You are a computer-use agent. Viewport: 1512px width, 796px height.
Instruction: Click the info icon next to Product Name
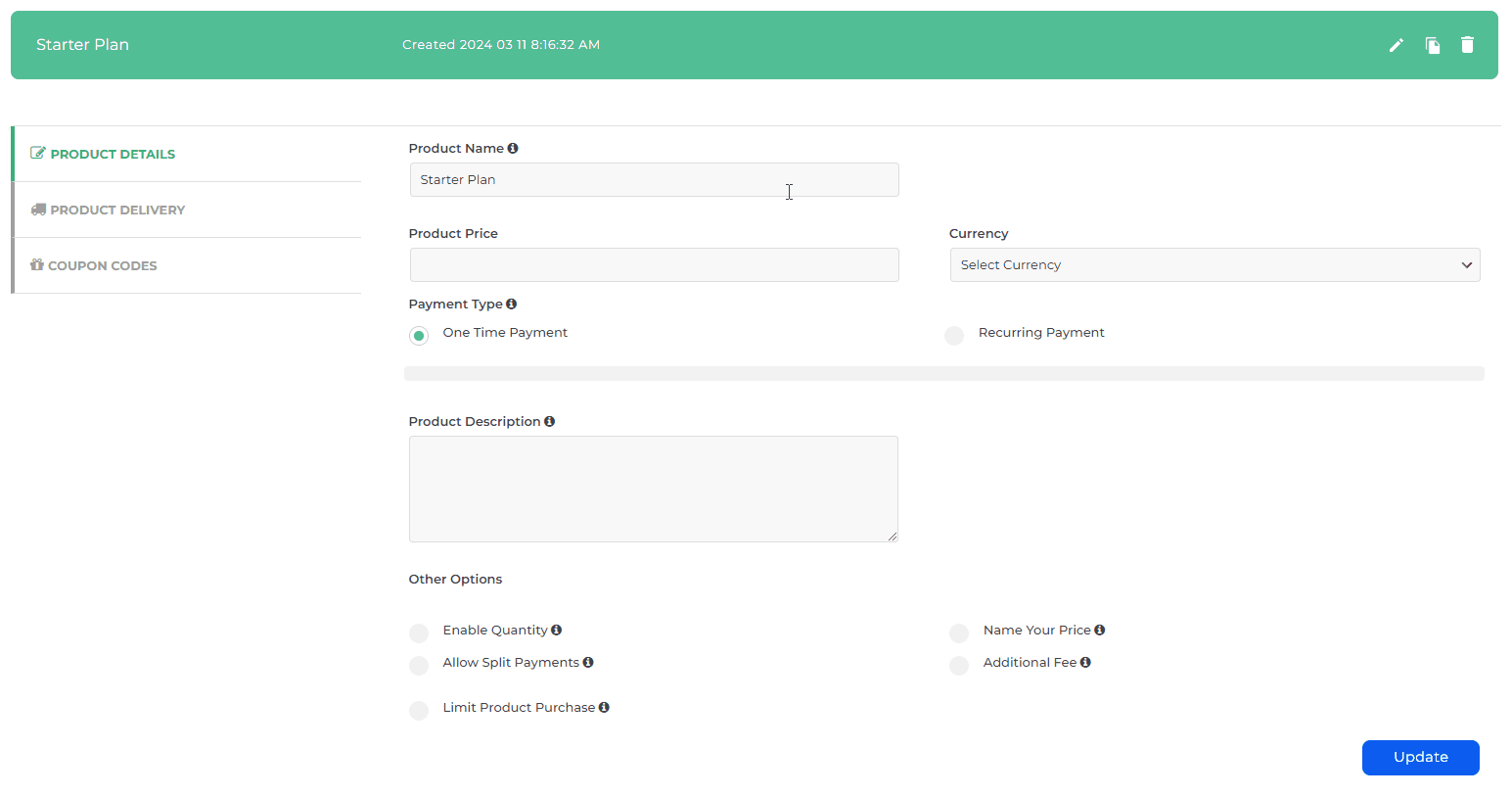click(x=514, y=147)
